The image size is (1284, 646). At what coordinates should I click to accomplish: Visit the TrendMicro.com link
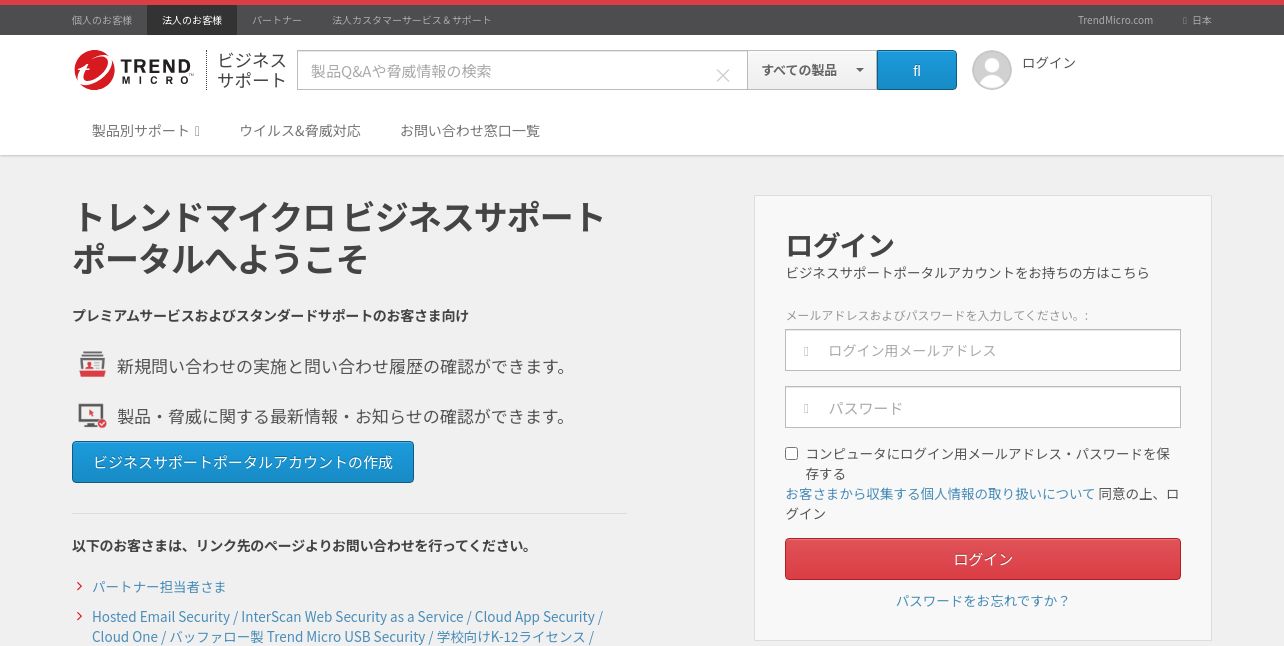coord(1115,20)
